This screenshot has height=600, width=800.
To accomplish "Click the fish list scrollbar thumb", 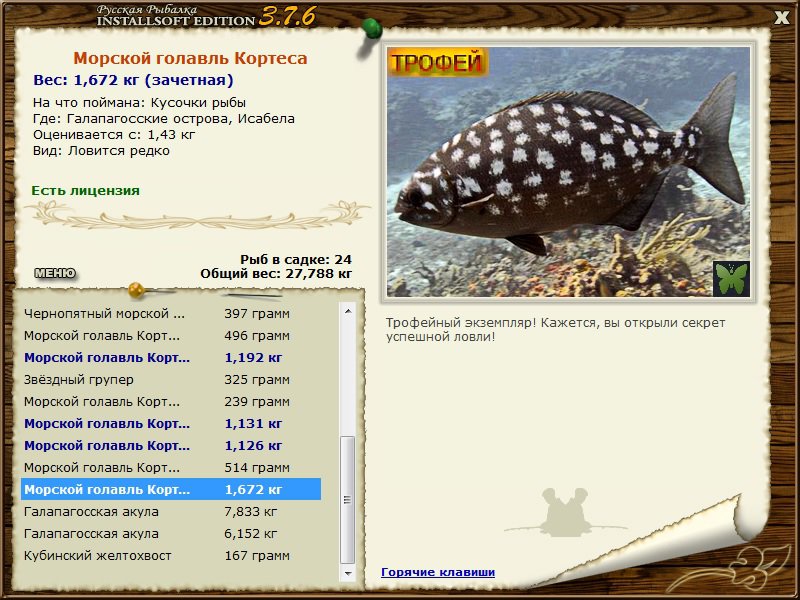I will (348, 499).
